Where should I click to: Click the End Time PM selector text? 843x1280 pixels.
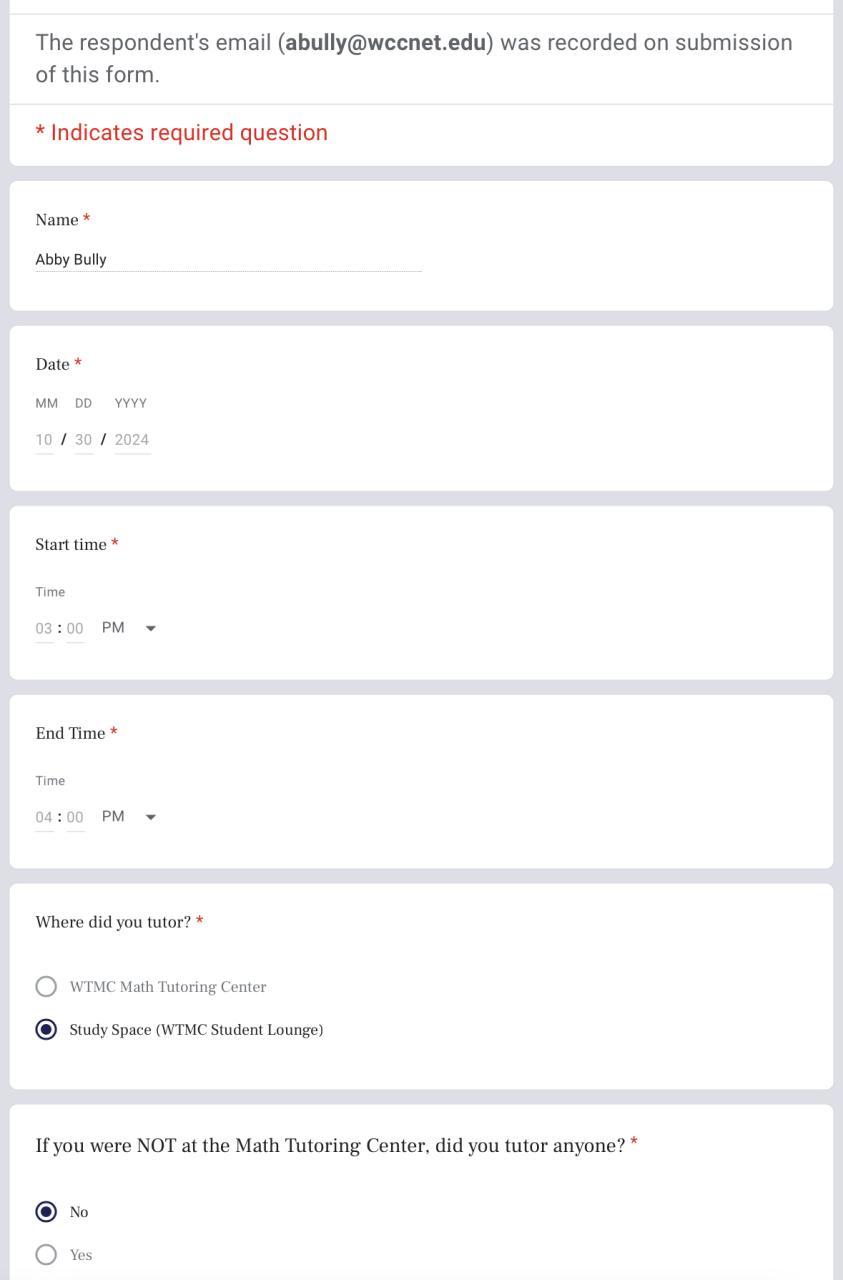click(113, 817)
